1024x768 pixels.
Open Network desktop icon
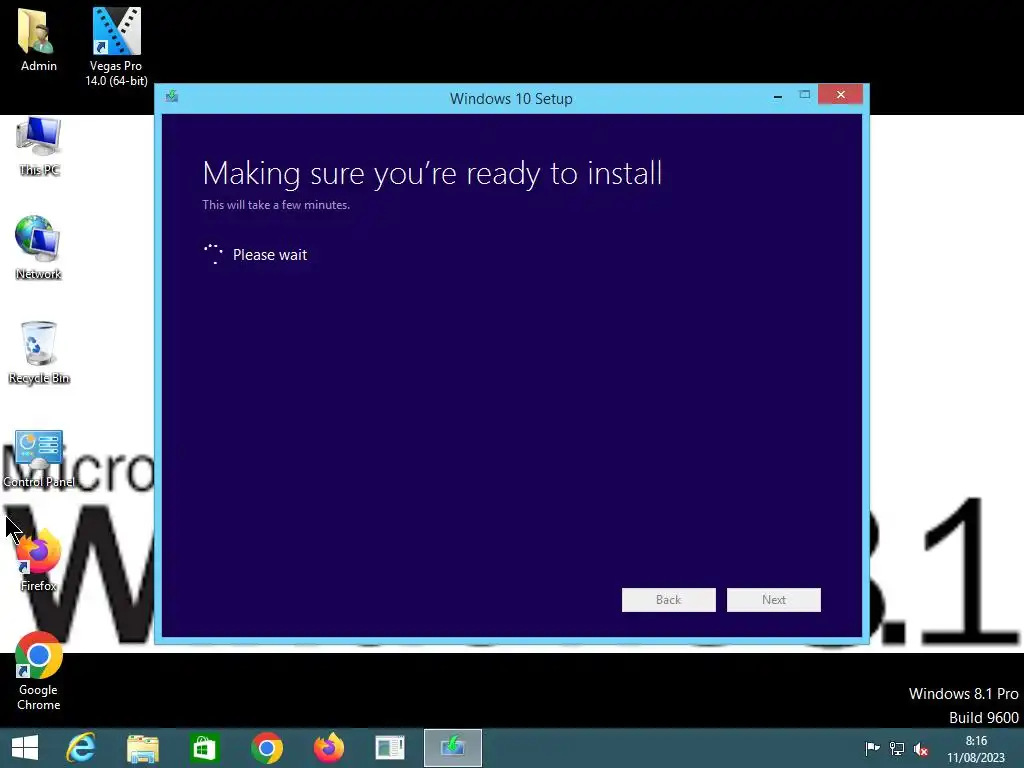[x=38, y=248]
